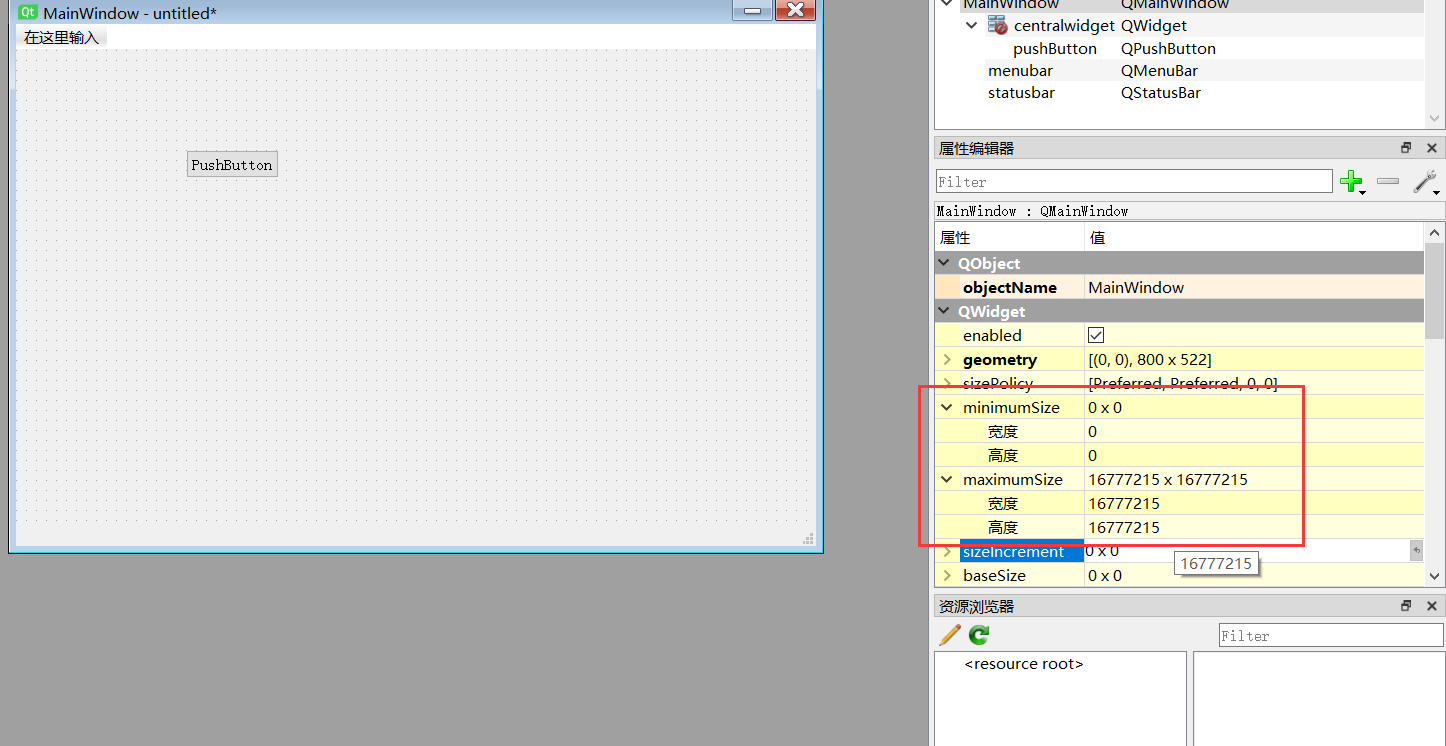The width and height of the screenshot is (1446, 746).
Task: Select menubar in the object inspector
Action: 1020,70
